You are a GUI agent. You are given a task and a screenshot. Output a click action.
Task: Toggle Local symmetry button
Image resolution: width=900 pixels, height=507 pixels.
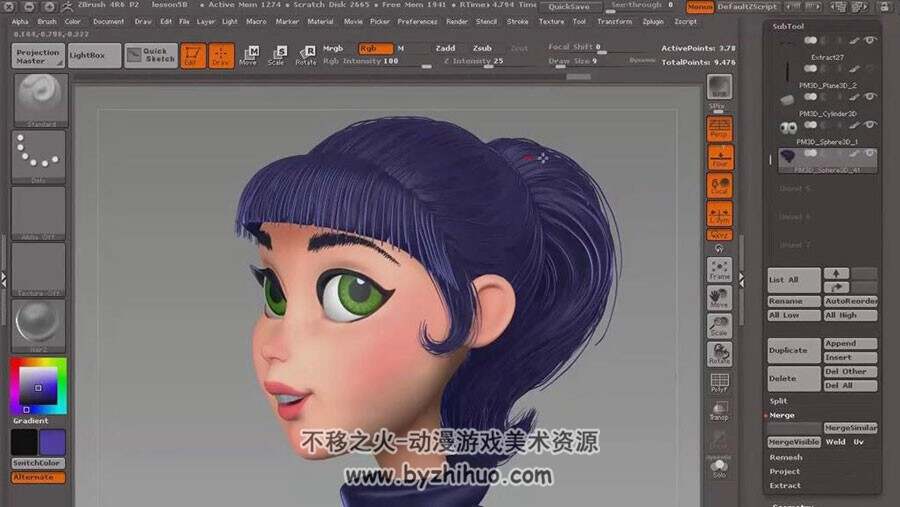pyautogui.click(x=719, y=185)
